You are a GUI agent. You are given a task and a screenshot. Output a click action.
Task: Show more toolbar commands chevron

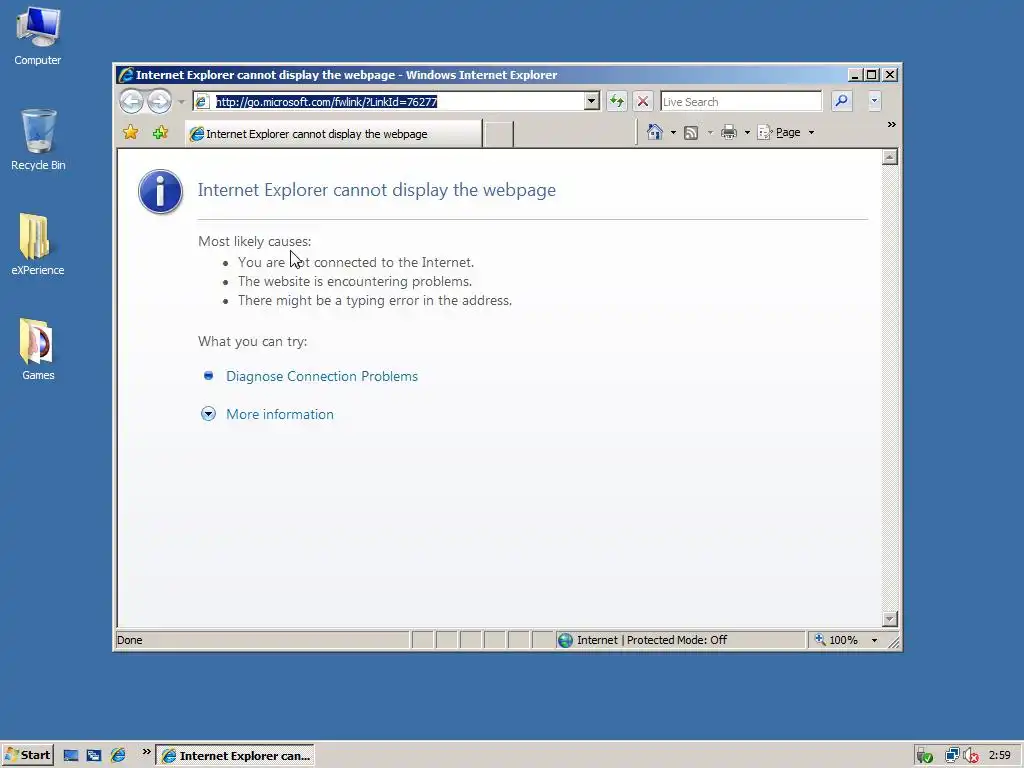(x=891, y=125)
